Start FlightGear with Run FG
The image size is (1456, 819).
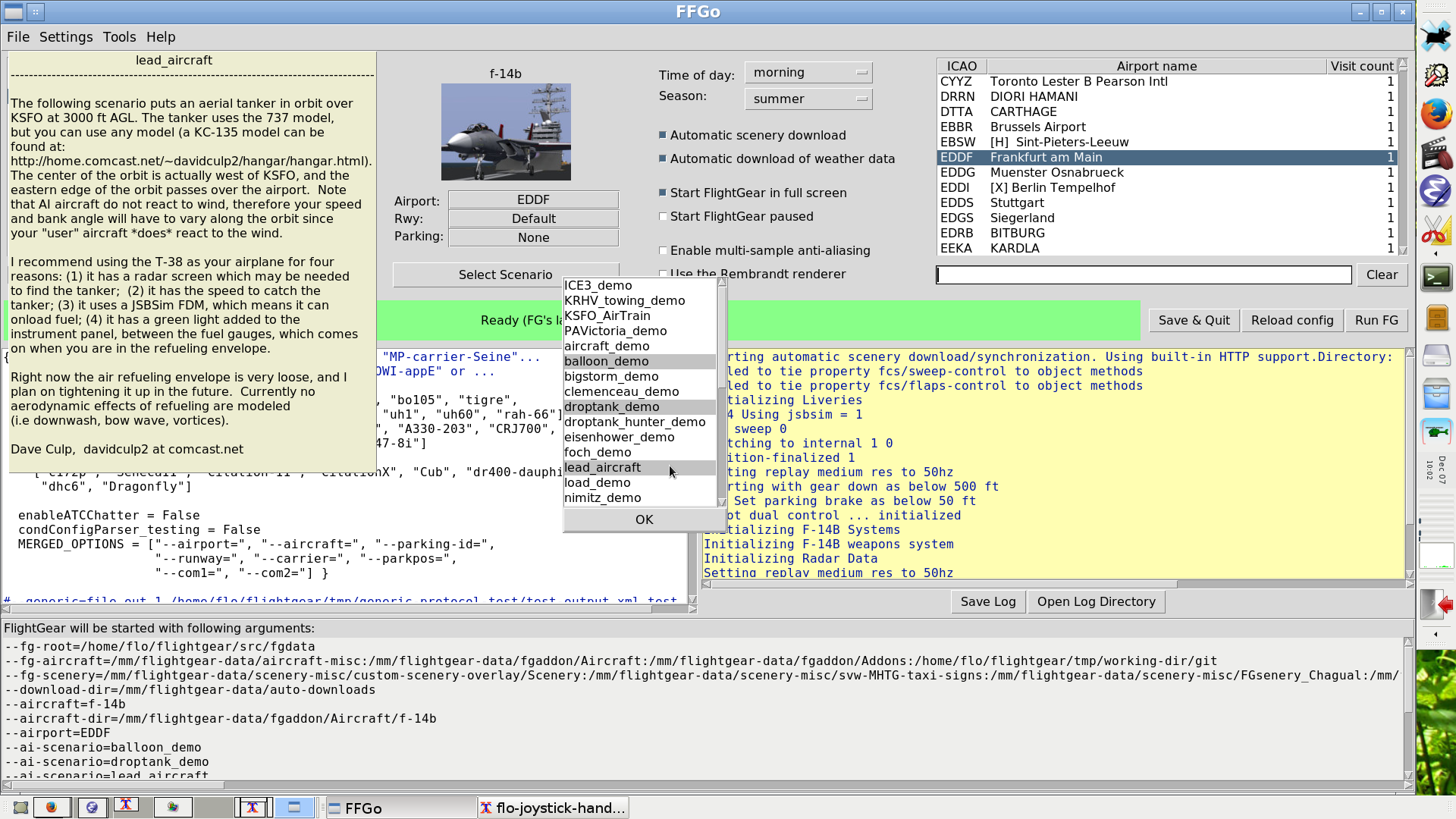(x=1376, y=320)
